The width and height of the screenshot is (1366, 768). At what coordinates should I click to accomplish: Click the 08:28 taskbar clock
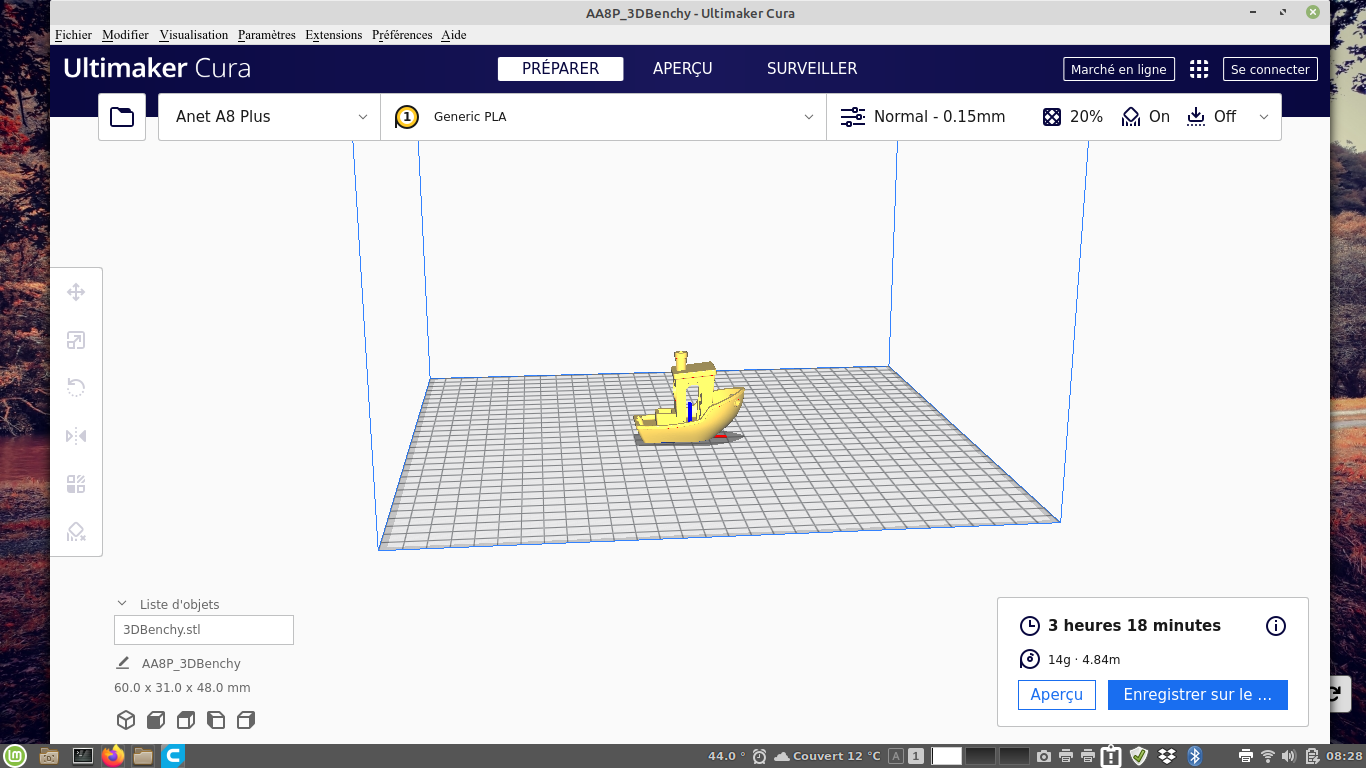point(1344,756)
